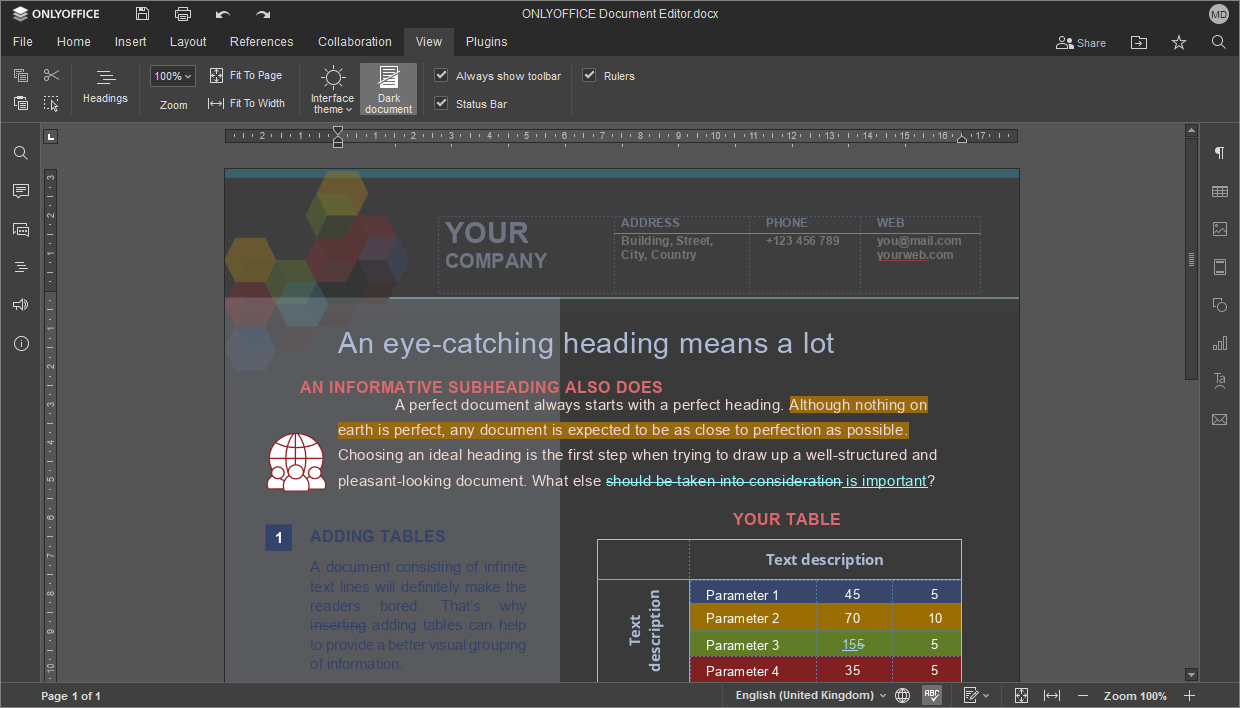The height and width of the screenshot is (708, 1240).
Task: Open mail merge settings in right sidebar
Action: pos(1219,419)
